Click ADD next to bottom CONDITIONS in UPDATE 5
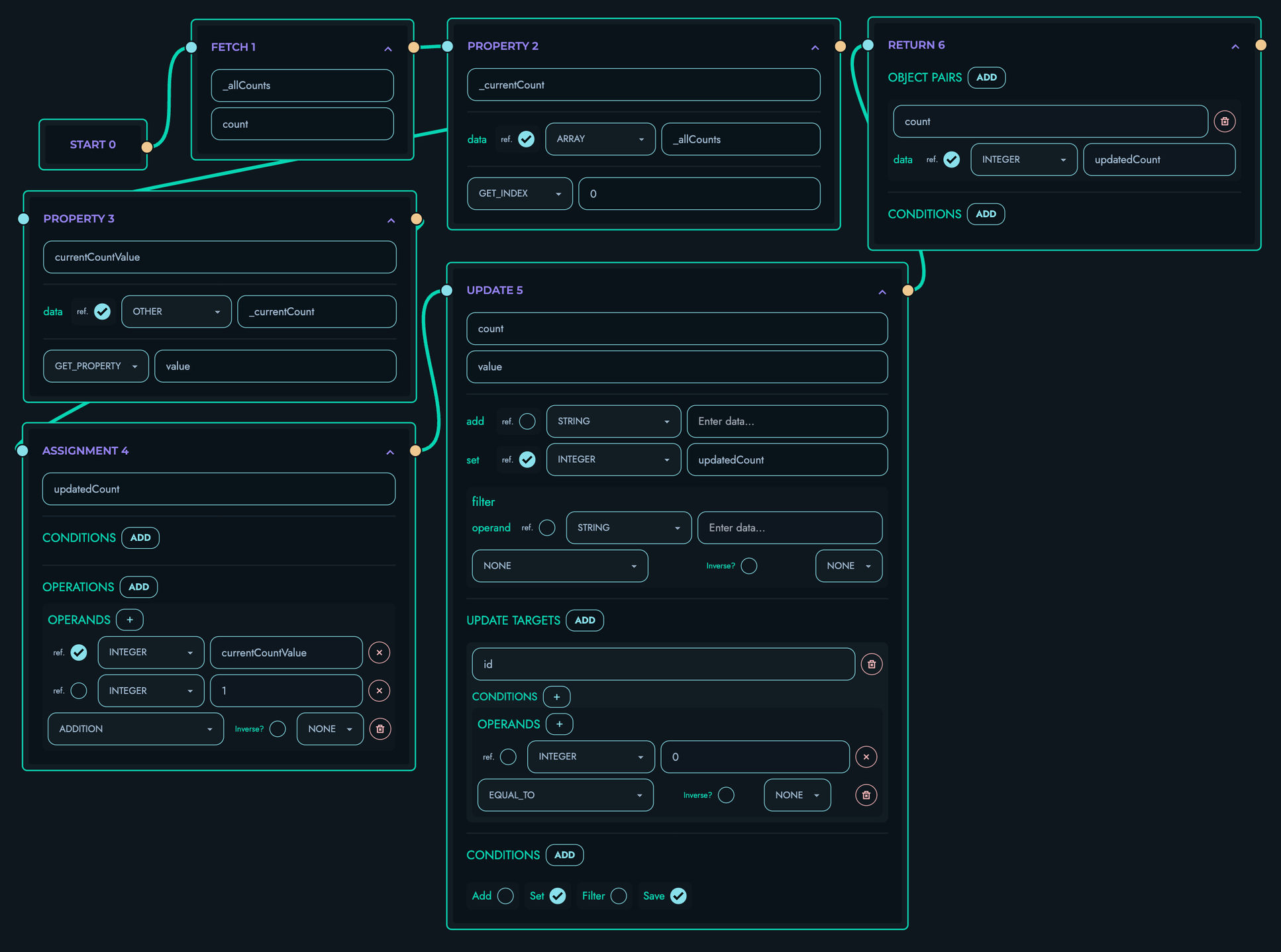Viewport: 1281px width, 952px height. pyautogui.click(x=565, y=855)
